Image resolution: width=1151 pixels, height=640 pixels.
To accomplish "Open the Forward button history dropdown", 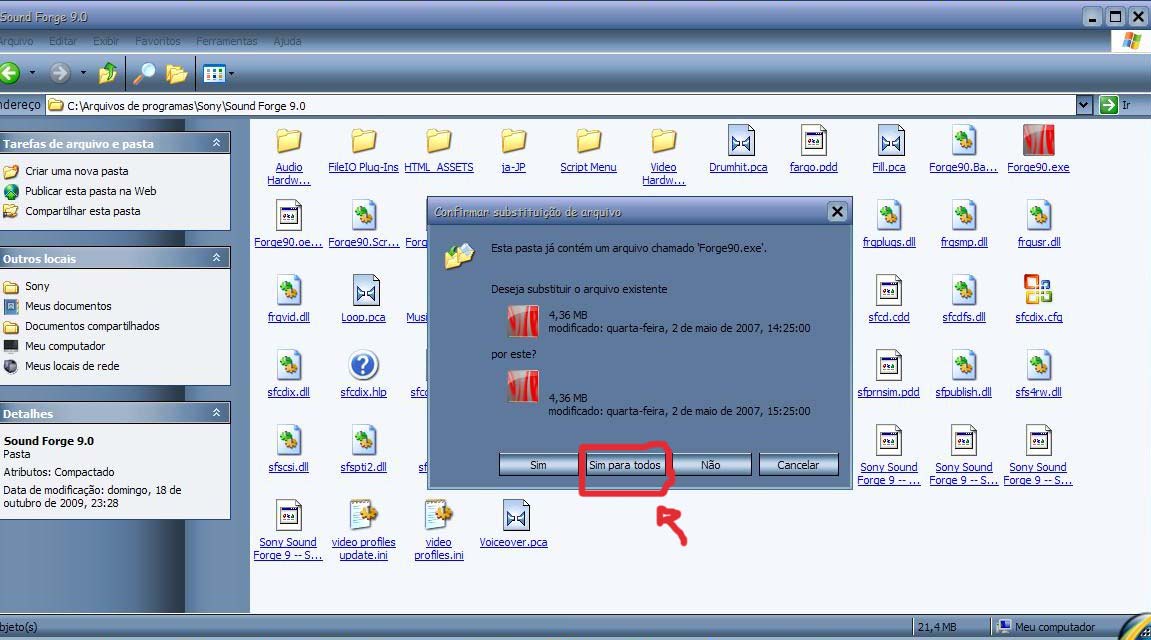I will (x=83, y=73).
